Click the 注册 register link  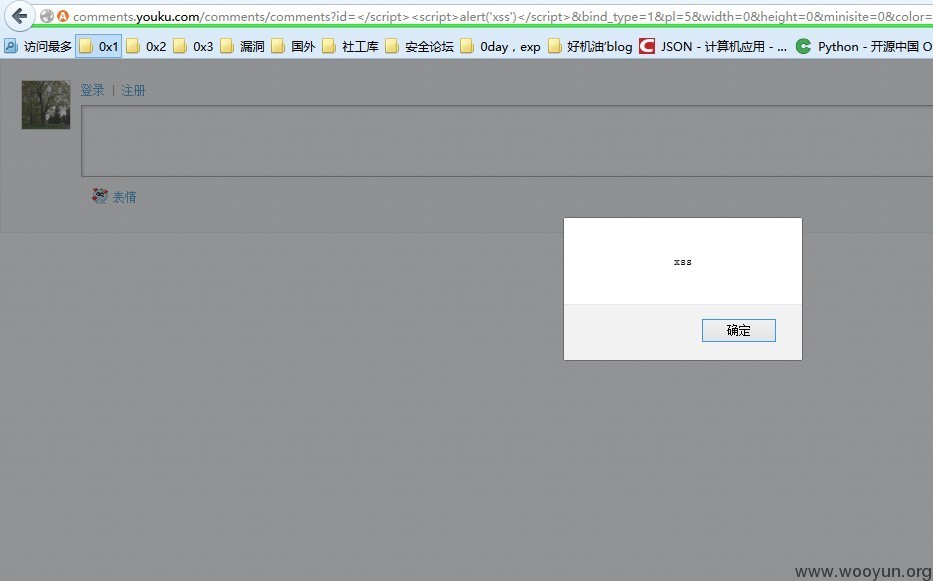pyautogui.click(x=133, y=90)
